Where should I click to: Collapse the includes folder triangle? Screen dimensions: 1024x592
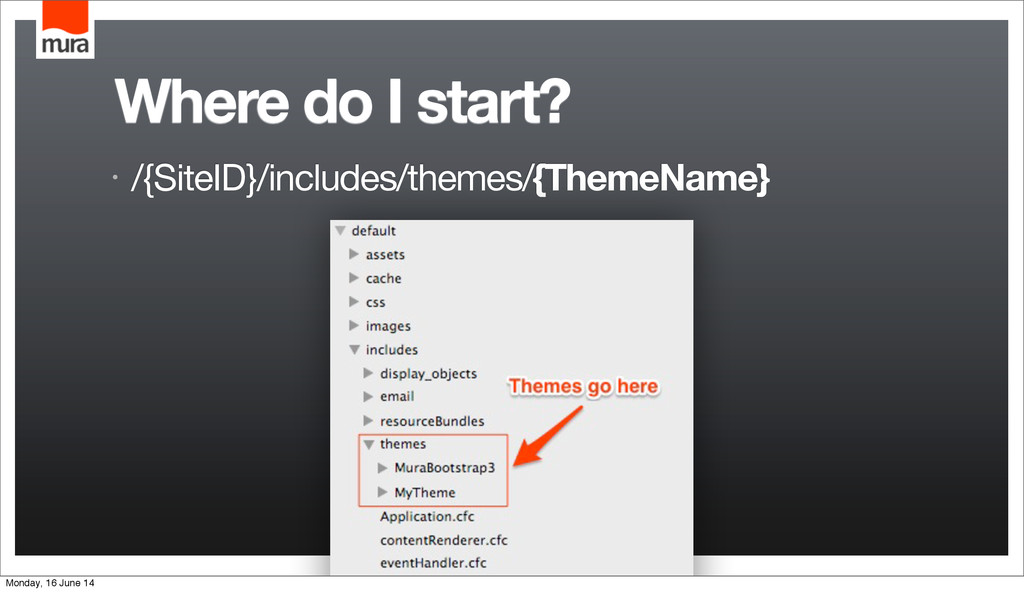point(355,350)
